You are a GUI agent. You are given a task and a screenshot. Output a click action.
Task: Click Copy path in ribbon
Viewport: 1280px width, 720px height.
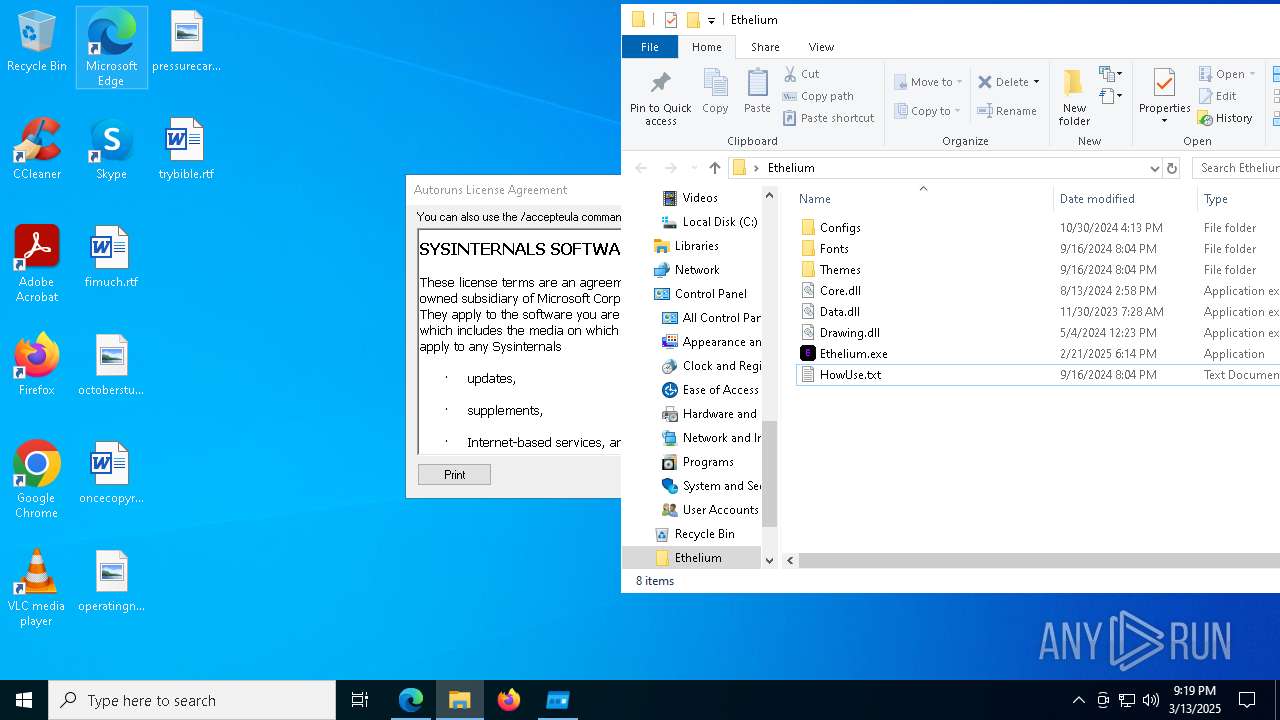818,96
